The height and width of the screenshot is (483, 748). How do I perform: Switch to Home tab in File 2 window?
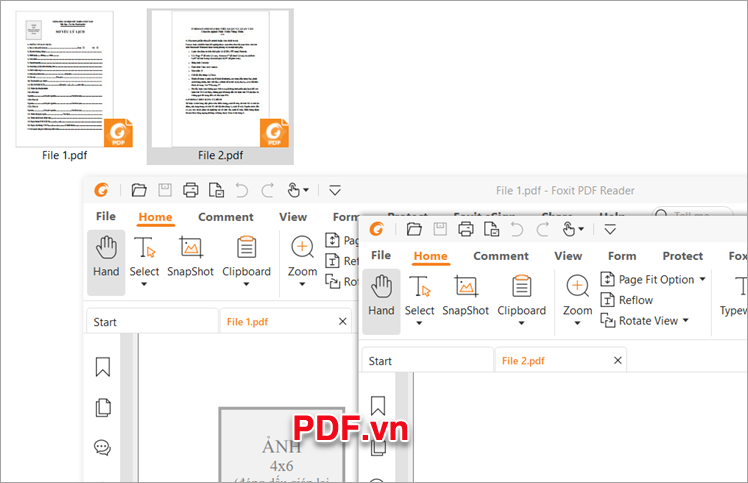click(430, 256)
